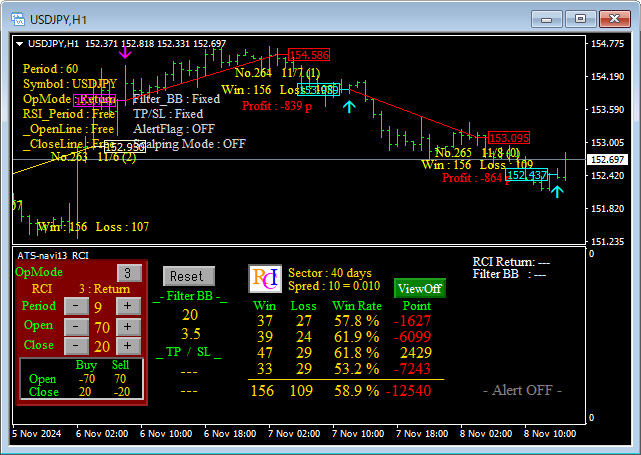
Task: Click the cyan buy arrow below 152.437
Action: [x=557, y=191]
